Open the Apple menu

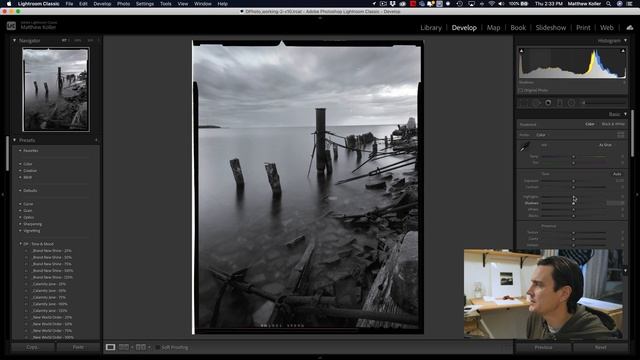(9, 4)
